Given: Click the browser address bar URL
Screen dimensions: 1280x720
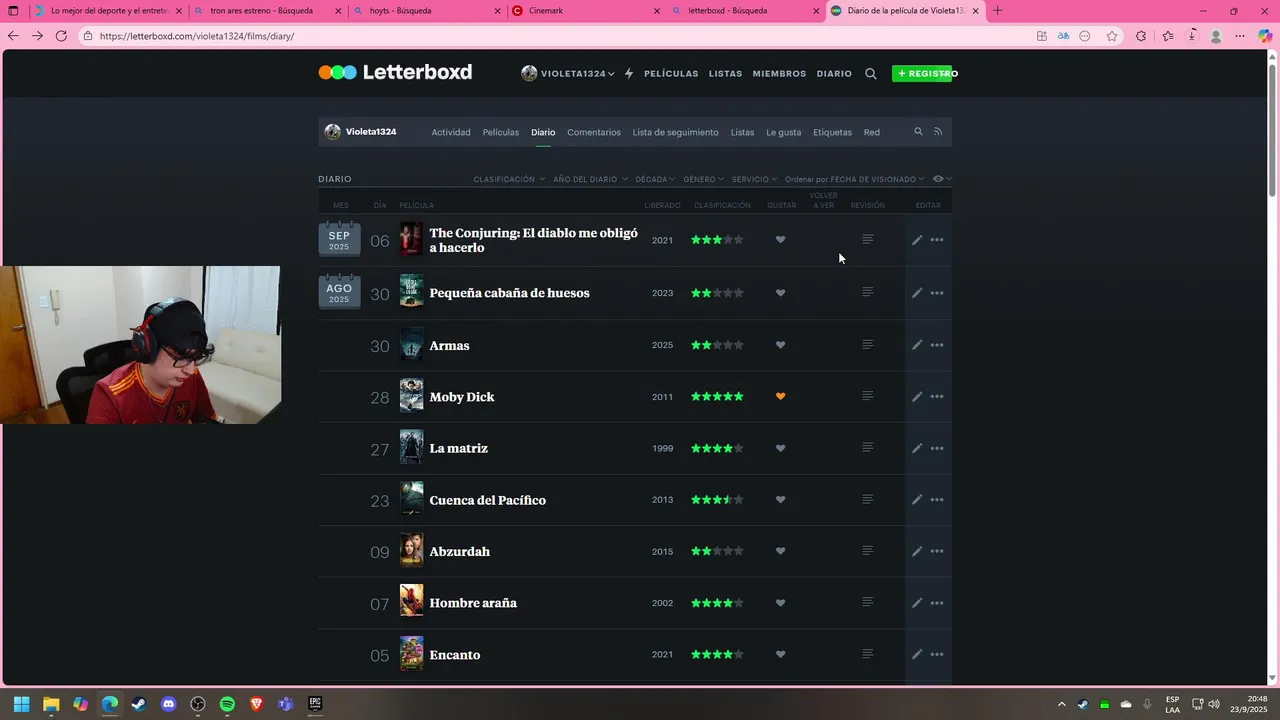Looking at the screenshot, I should tap(197, 36).
